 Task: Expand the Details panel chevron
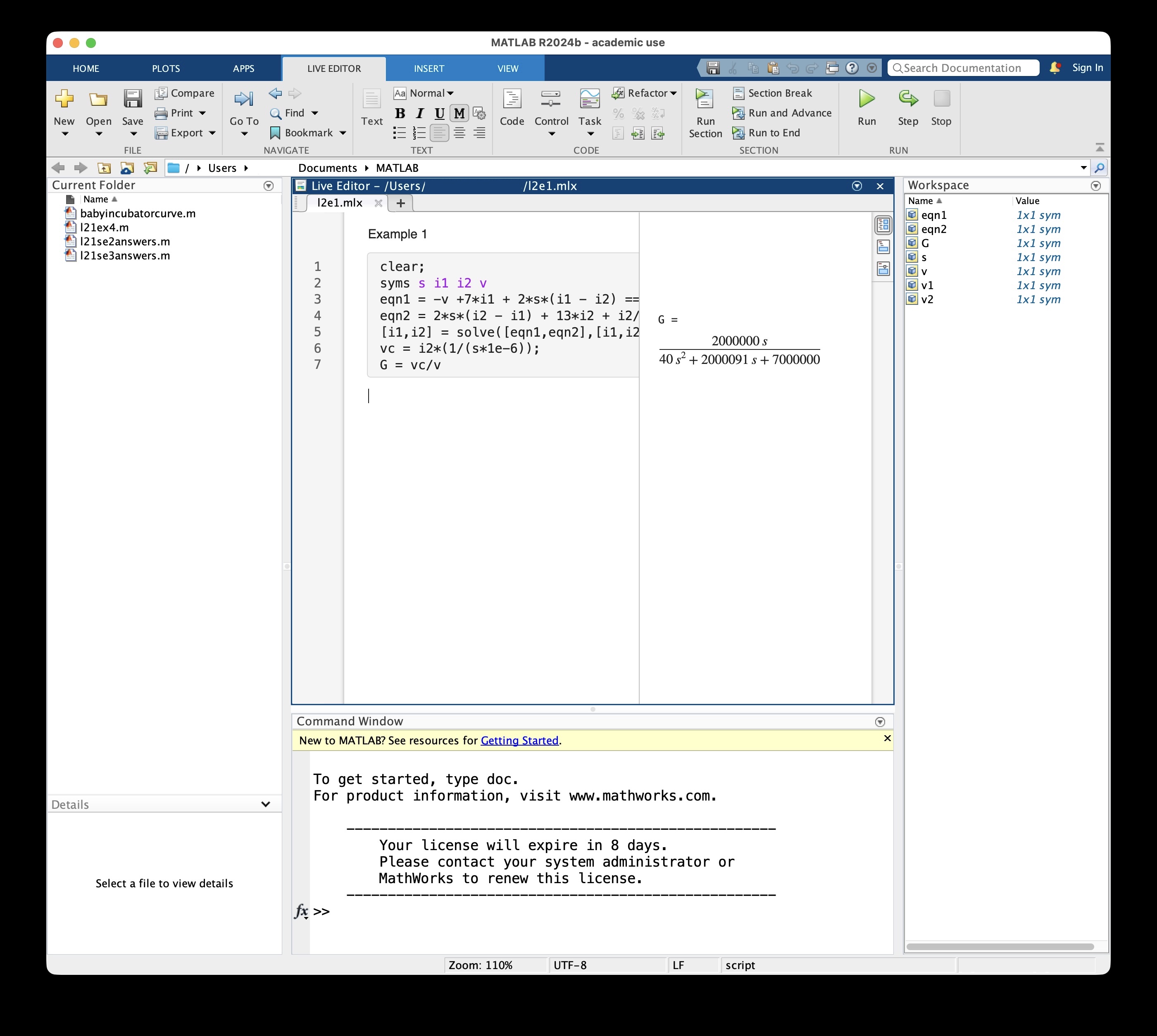click(265, 804)
